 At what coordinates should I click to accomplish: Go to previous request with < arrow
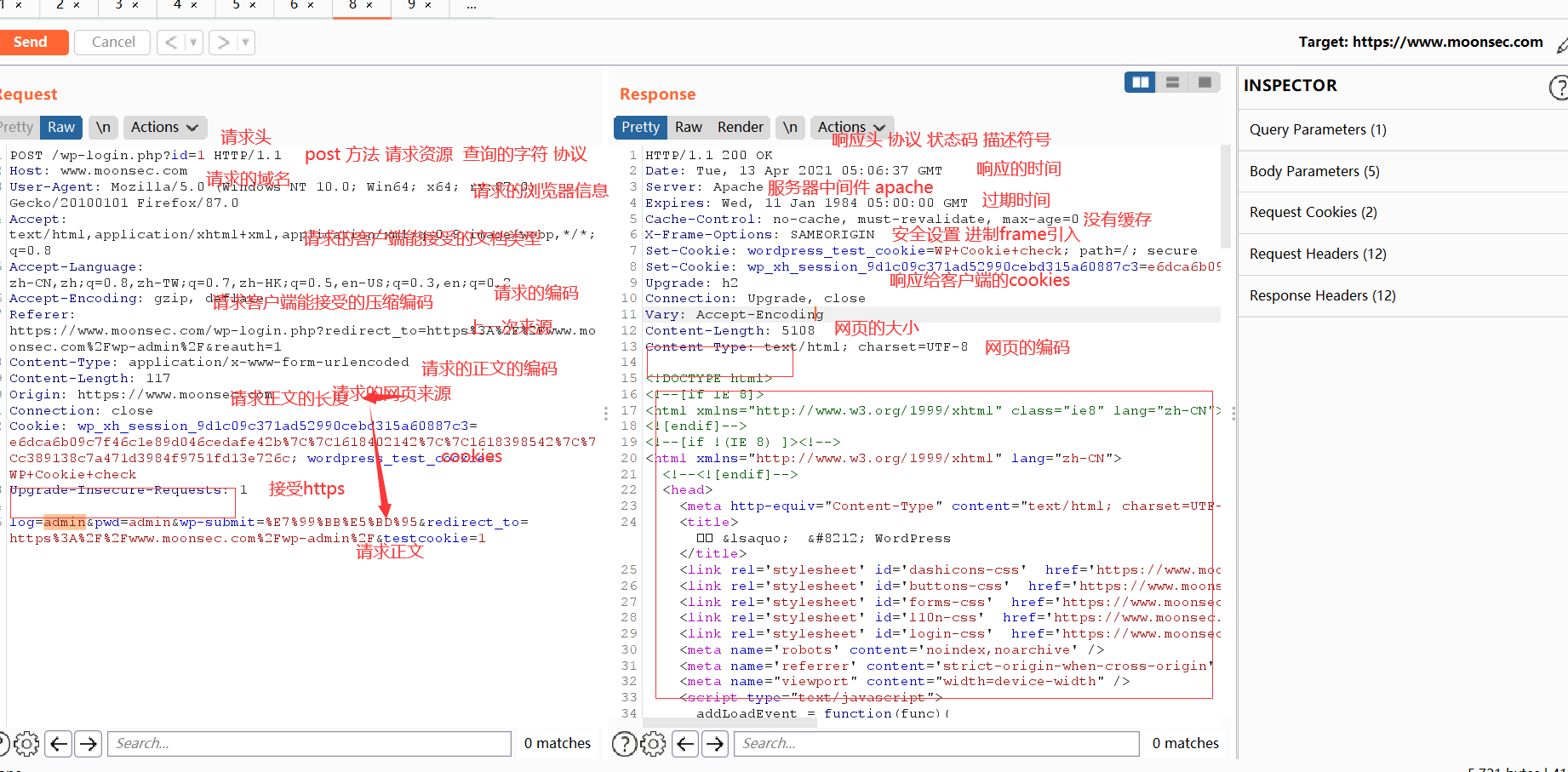point(171,42)
